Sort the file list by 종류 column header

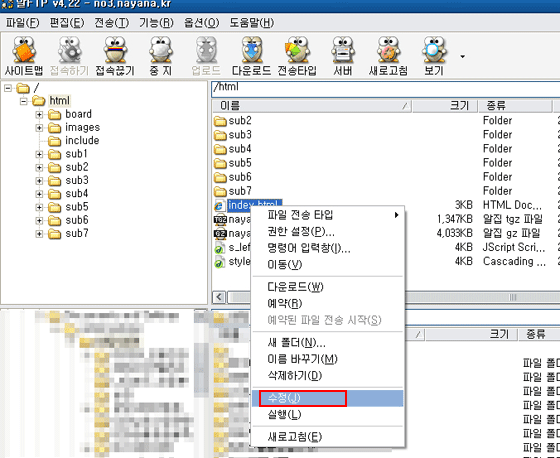click(515, 106)
